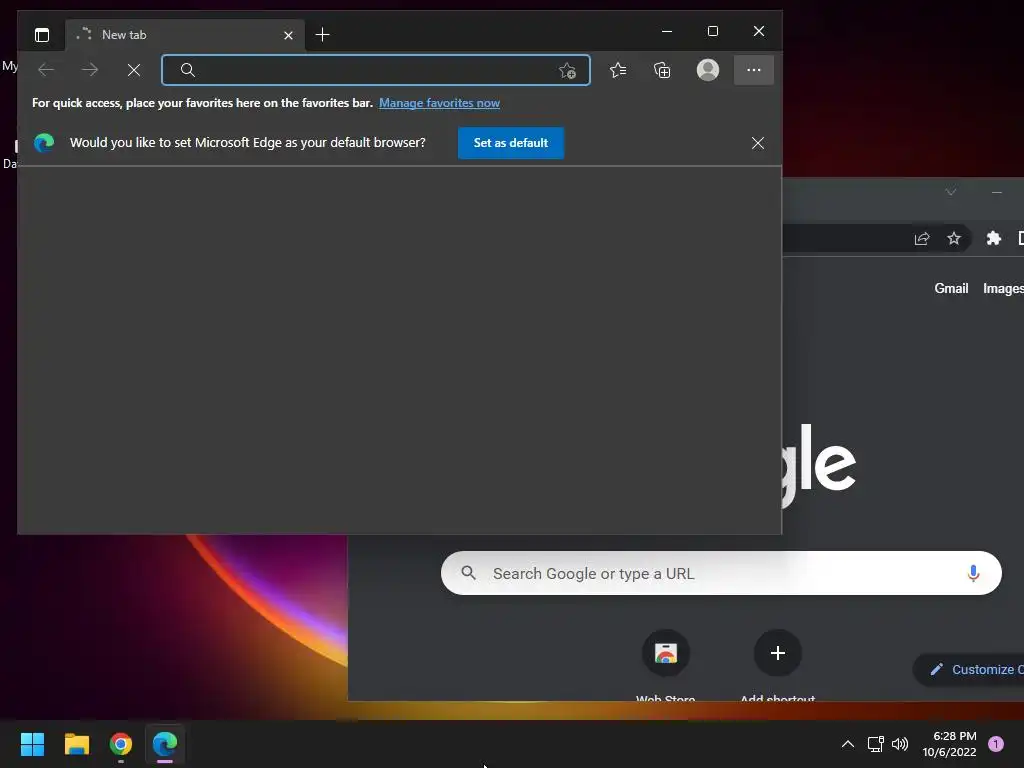The height and width of the screenshot is (768, 1024).
Task: Open clock and calendar 6:28 PM
Action: [x=949, y=744]
